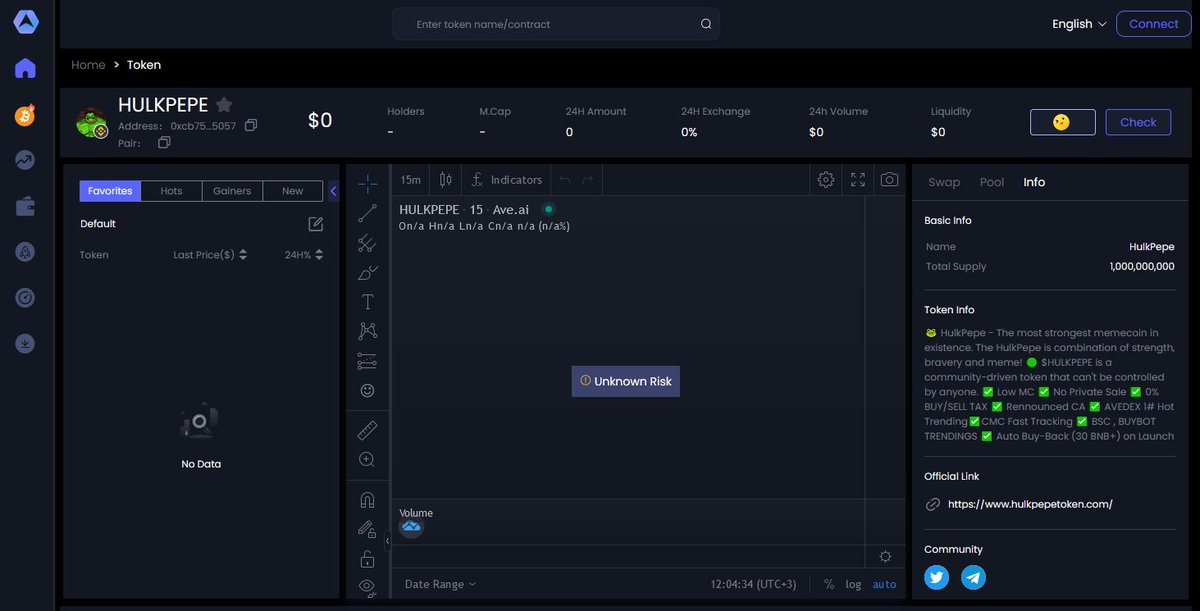Image resolution: width=1200 pixels, height=611 pixels.
Task: Toggle hide all drawings eye icon
Action: click(367, 586)
